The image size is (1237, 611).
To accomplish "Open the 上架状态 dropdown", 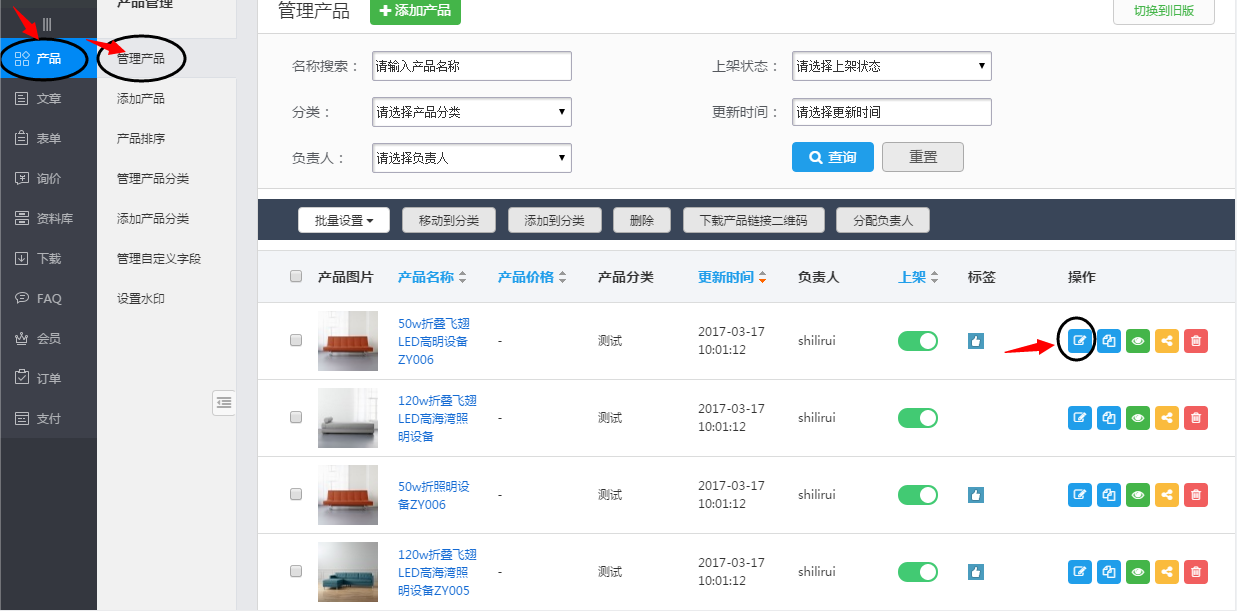I will 891,66.
